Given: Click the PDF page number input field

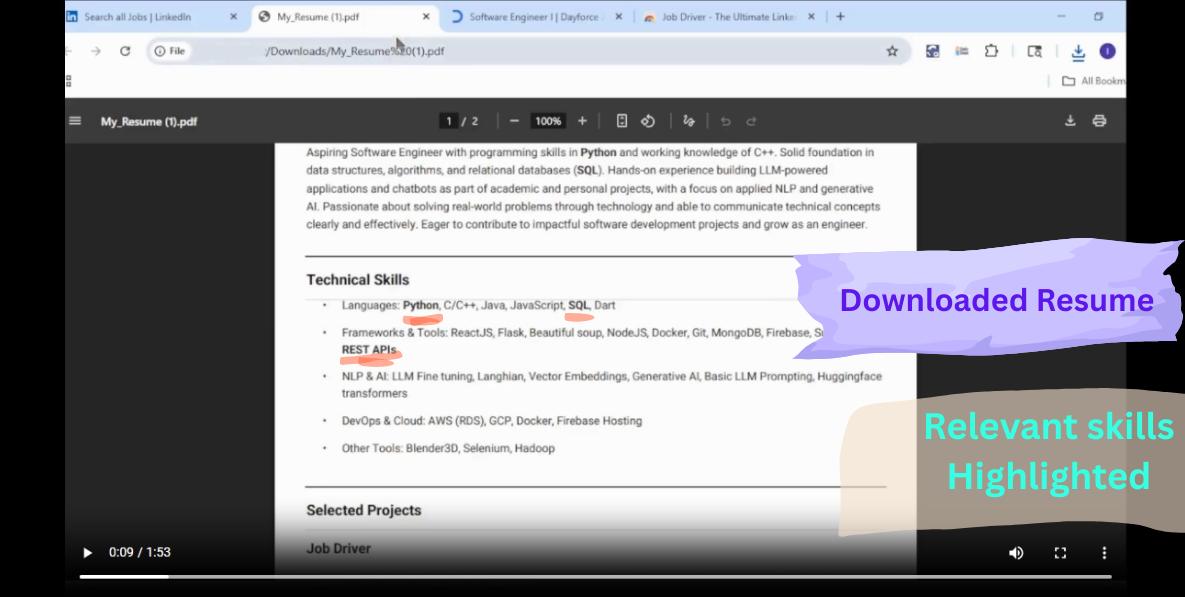Looking at the screenshot, I should pyautogui.click(x=448, y=120).
